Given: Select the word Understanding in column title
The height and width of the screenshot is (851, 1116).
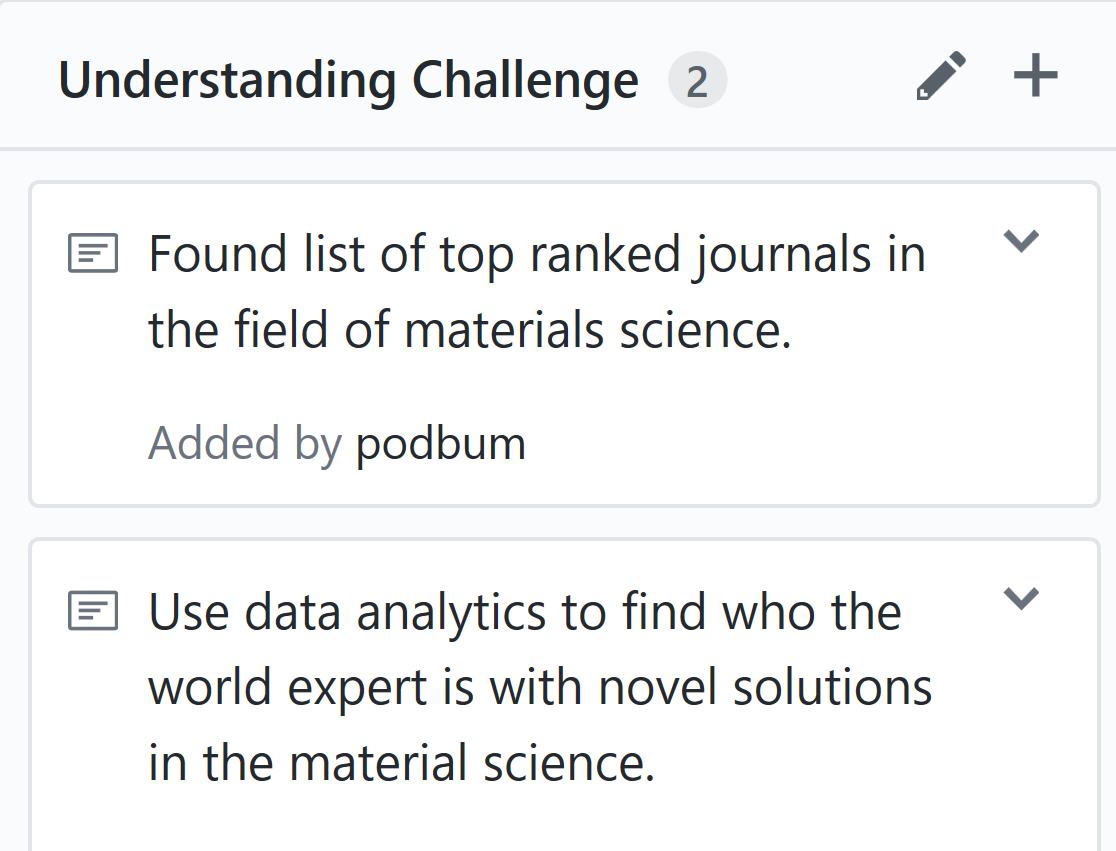Looking at the screenshot, I should pyautogui.click(x=227, y=80).
